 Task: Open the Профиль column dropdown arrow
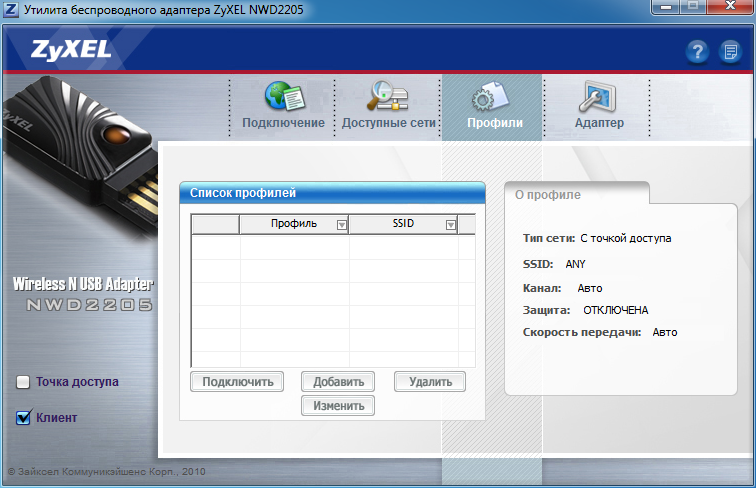[341, 225]
